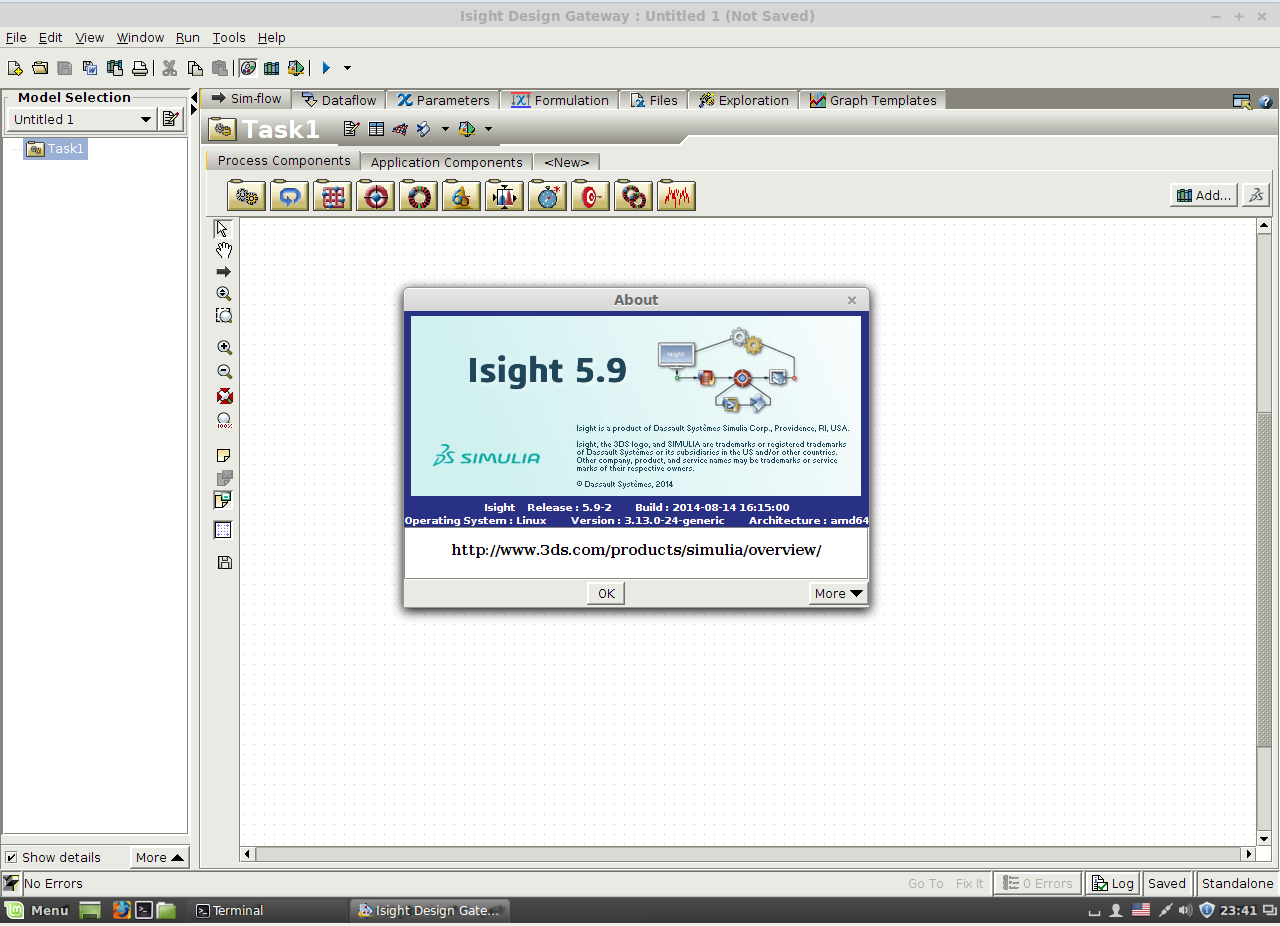
Task: Open the Help menu
Action: pyautogui.click(x=272, y=37)
